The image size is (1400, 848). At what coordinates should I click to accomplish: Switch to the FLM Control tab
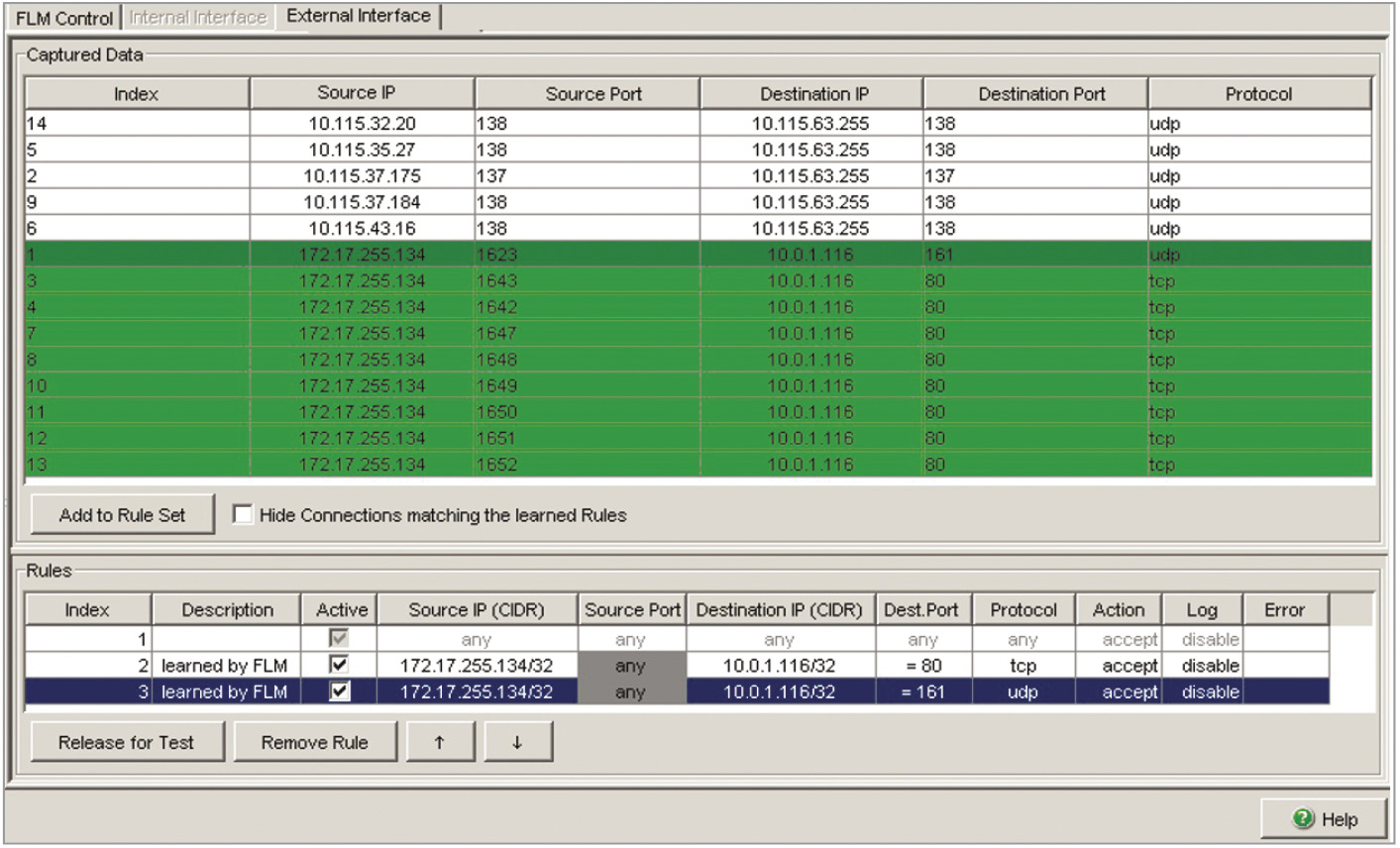(x=64, y=17)
